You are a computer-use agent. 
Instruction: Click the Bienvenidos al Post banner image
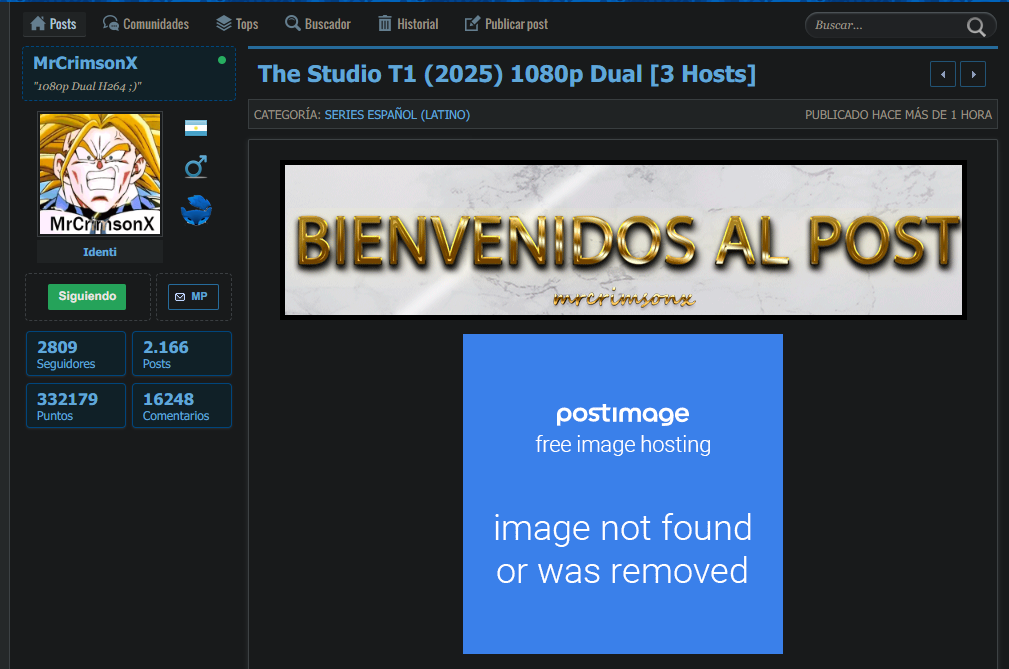(624, 240)
